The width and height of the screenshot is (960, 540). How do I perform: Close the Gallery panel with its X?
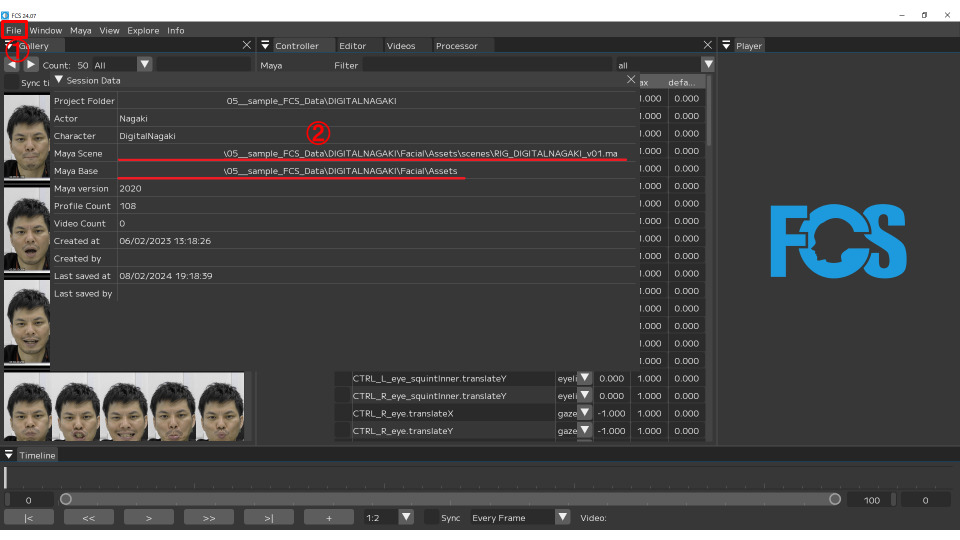click(247, 45)
